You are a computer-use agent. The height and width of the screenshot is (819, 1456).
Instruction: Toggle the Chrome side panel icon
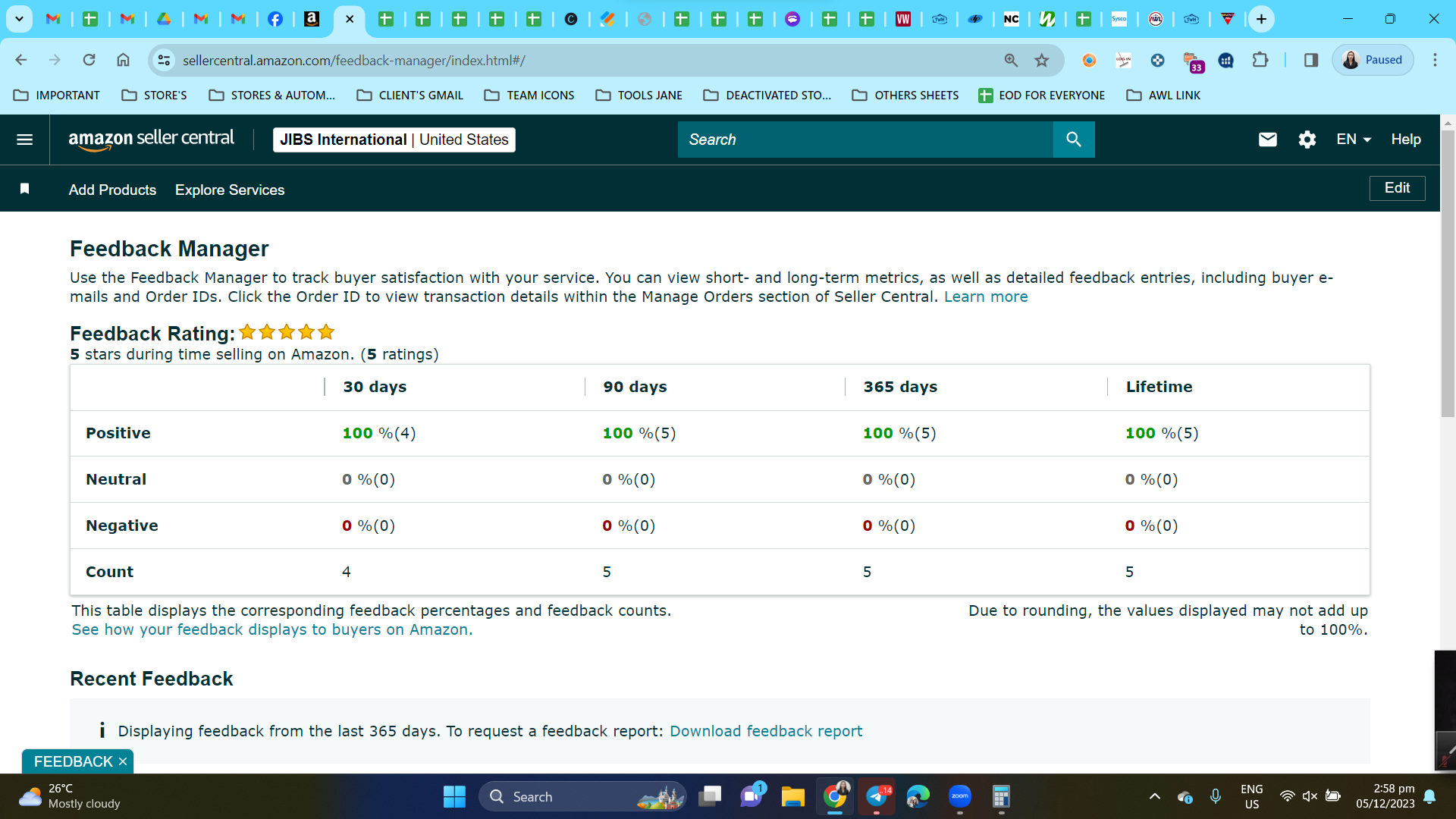1310,60
